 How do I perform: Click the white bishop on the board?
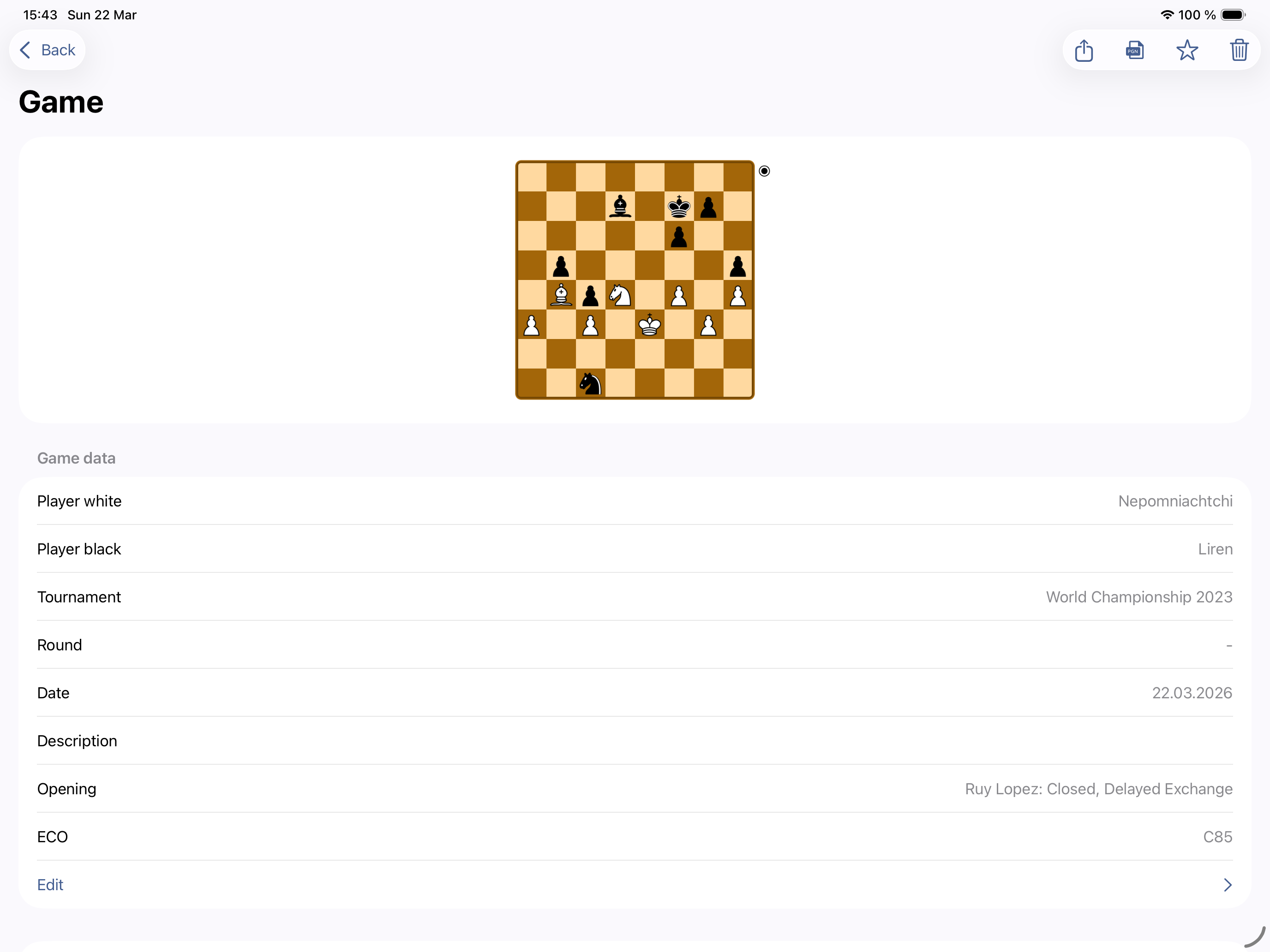pos(561,295)
